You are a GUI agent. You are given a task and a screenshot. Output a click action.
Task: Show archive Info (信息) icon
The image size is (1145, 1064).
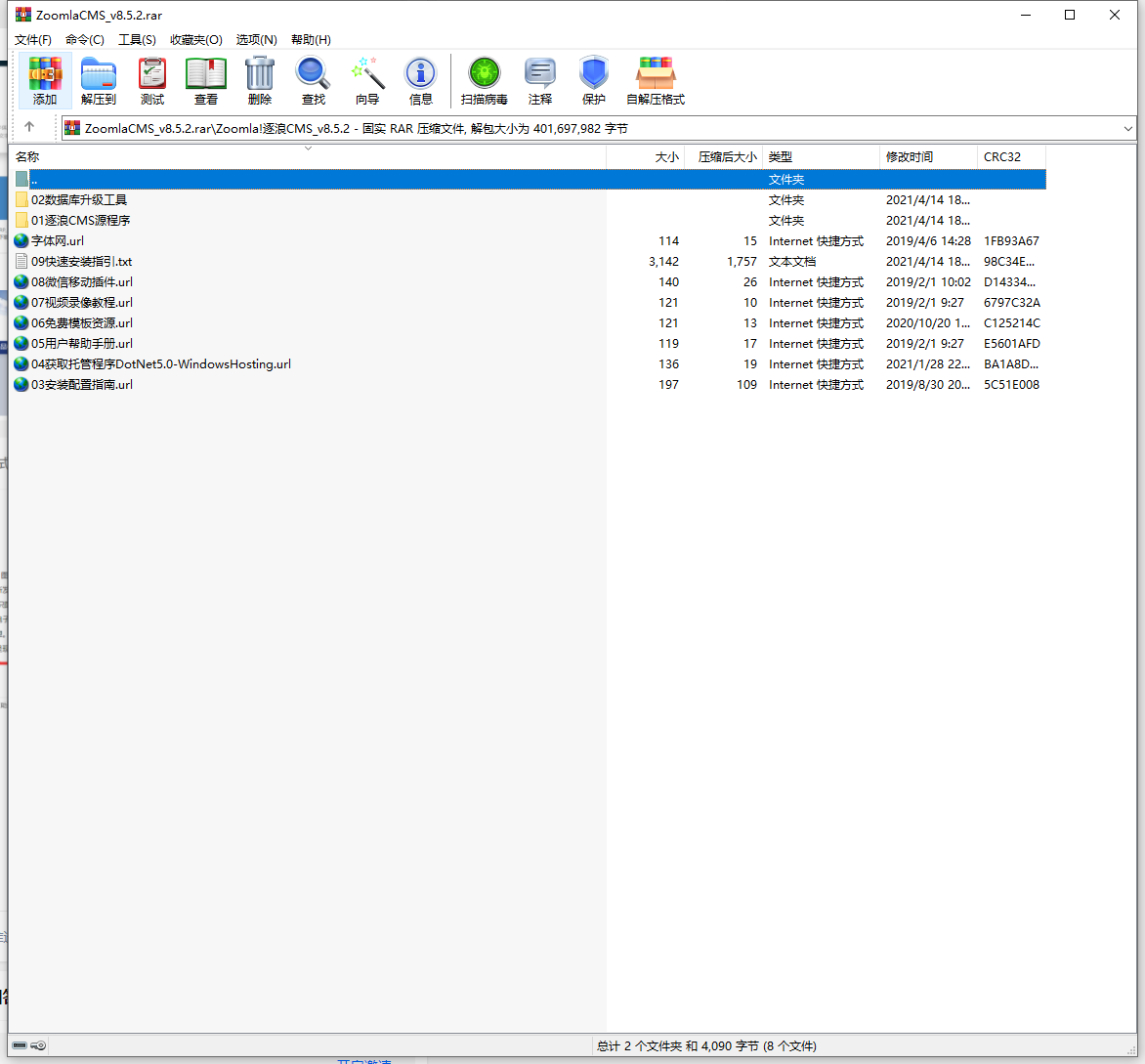(421, 81)
